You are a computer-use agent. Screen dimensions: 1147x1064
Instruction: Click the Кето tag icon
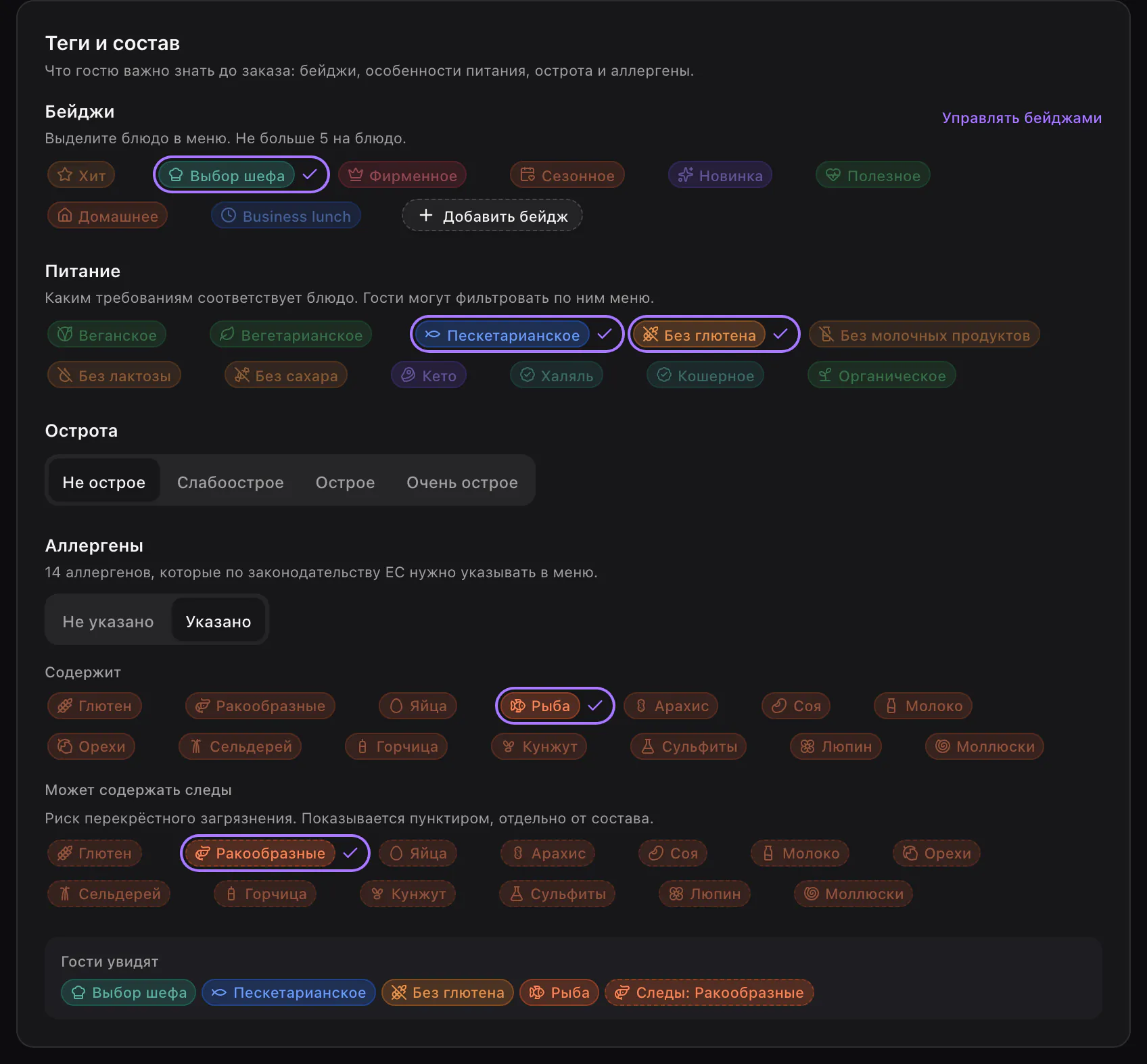click(408, 375)
